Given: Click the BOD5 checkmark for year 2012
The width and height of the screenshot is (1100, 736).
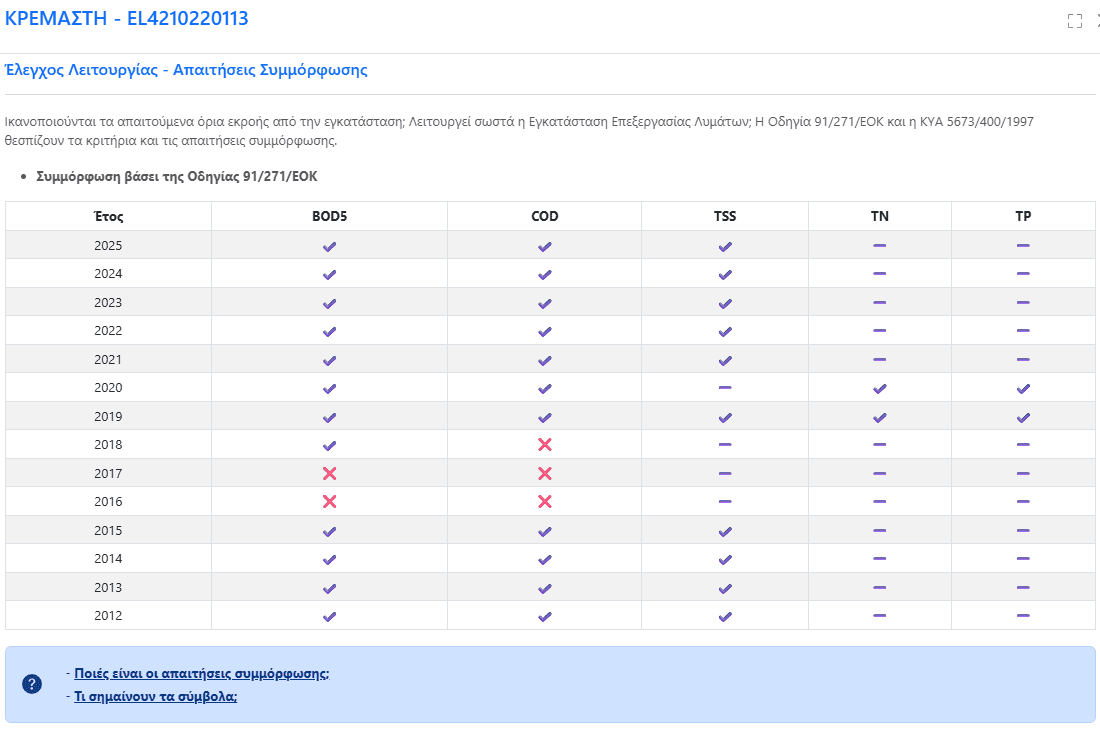Looking at the screenshot, I should point(329,617).
